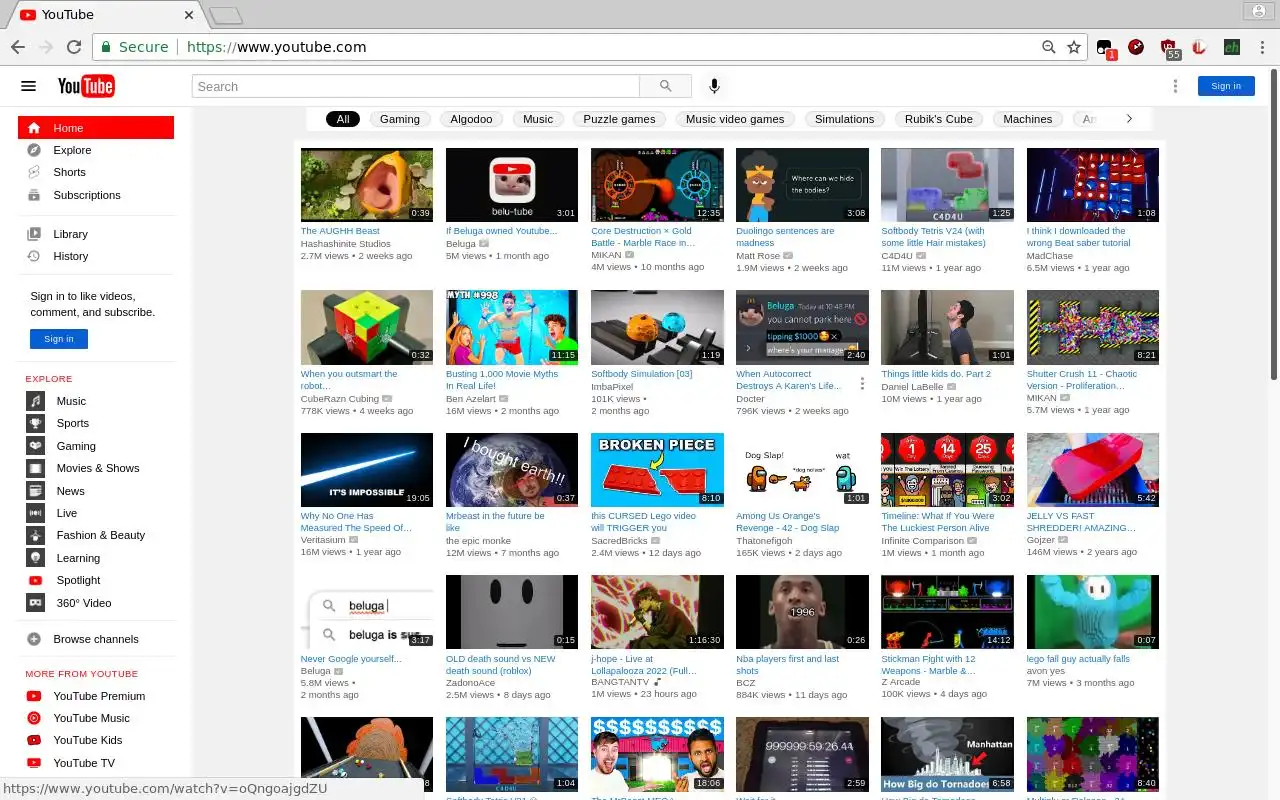Open Spotlight in the sidebar
The width and height of the screenshot is (1280, 800).
point(96,580)
